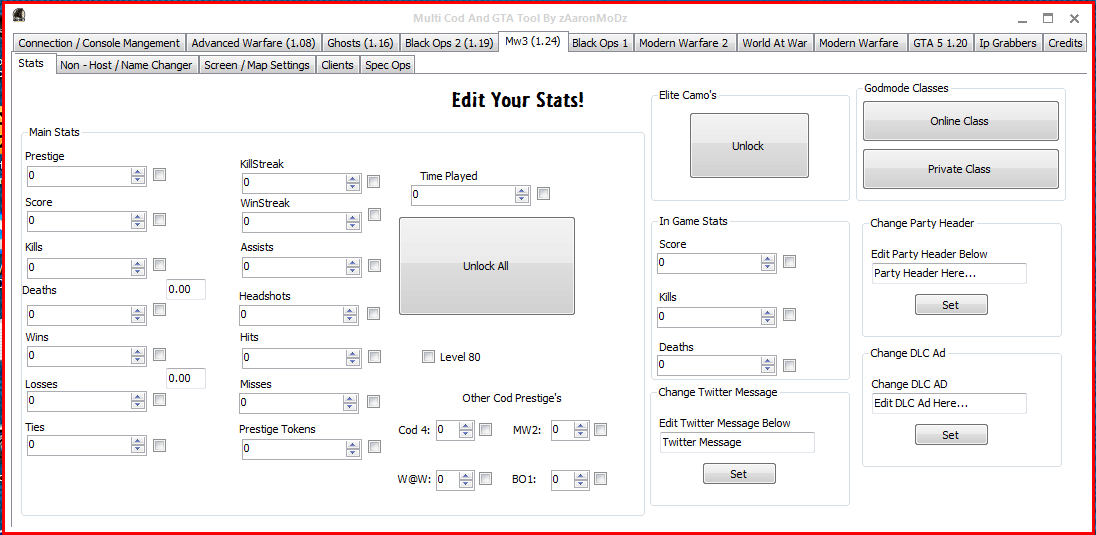
Task: Apply the Private Class godmode
Action: (x=960, y=169)
